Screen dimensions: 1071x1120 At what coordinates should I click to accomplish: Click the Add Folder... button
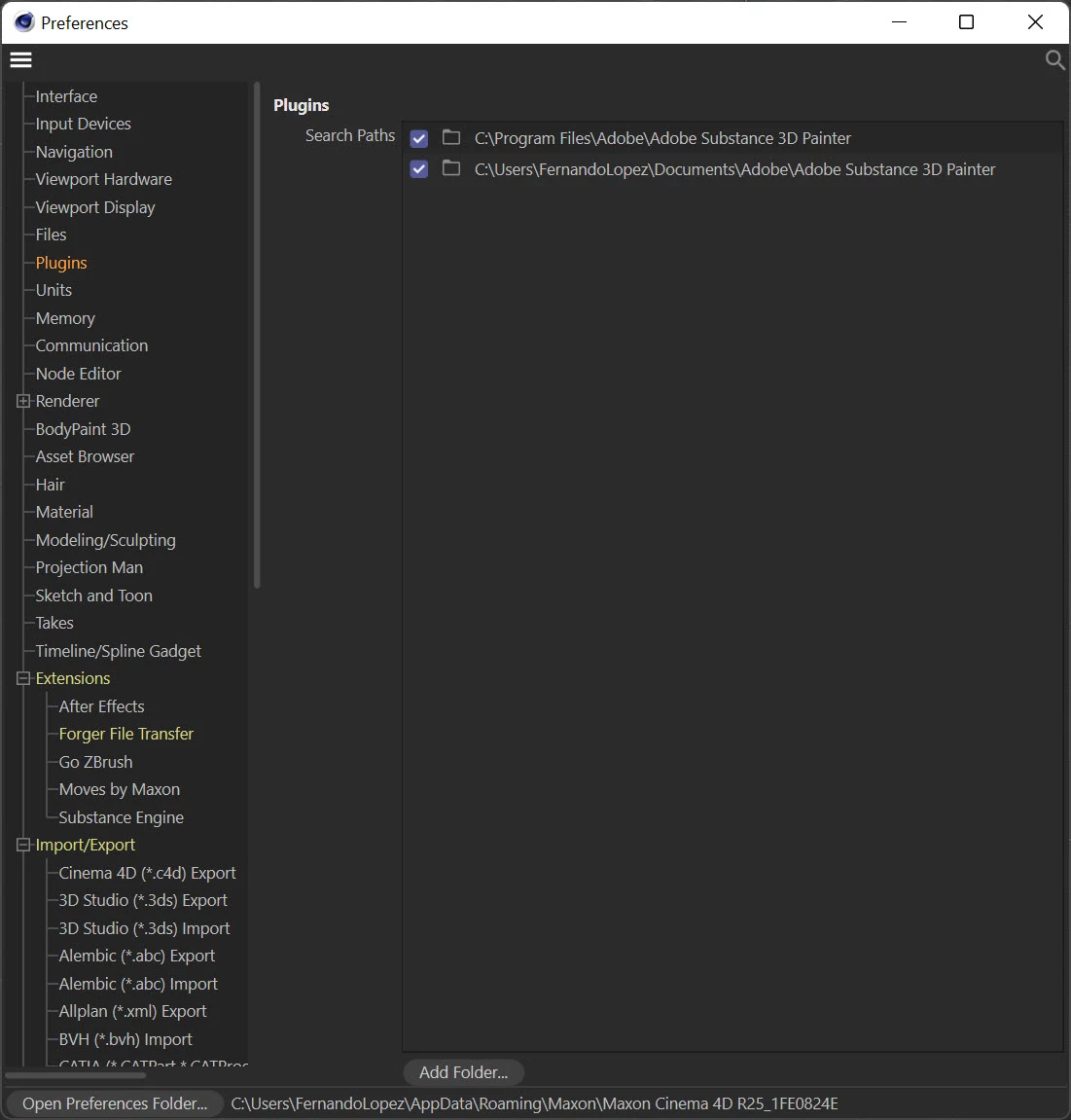pyautogui.click(x=463, y=1072)
